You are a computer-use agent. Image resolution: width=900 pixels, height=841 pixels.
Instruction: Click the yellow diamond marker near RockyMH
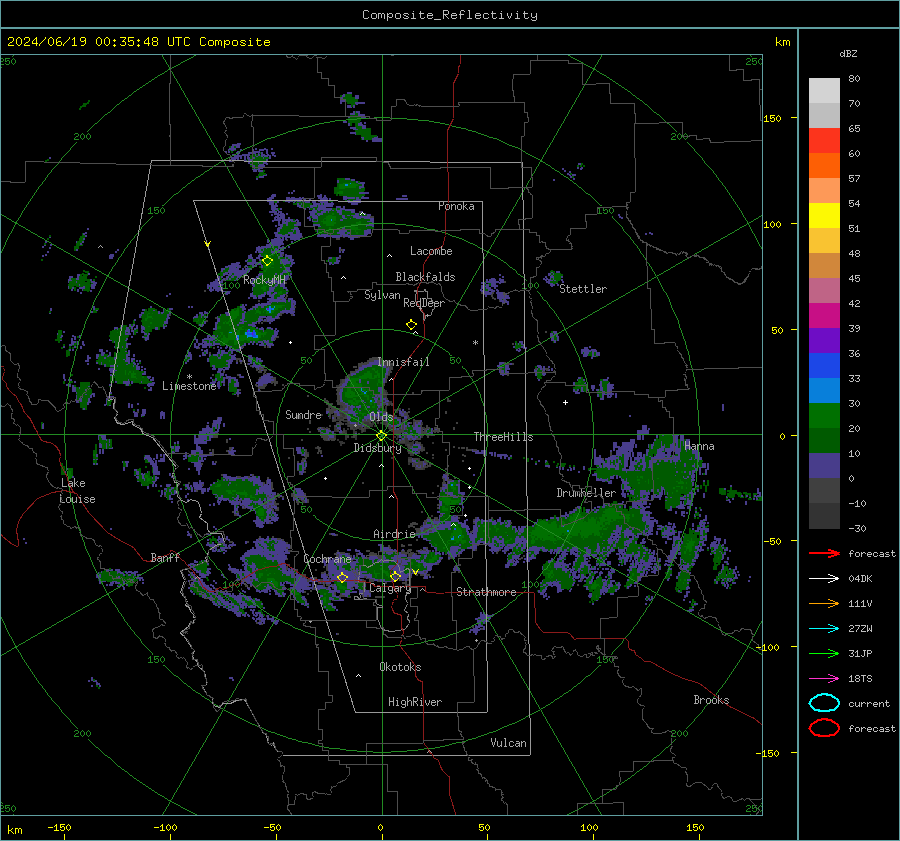[x=267, y=261]
